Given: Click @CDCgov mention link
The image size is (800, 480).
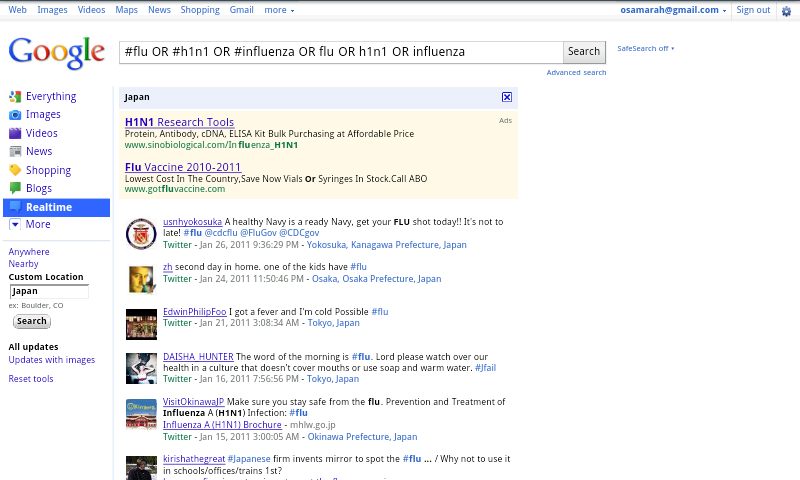Looking at the screenshot, I should [299, 233].
